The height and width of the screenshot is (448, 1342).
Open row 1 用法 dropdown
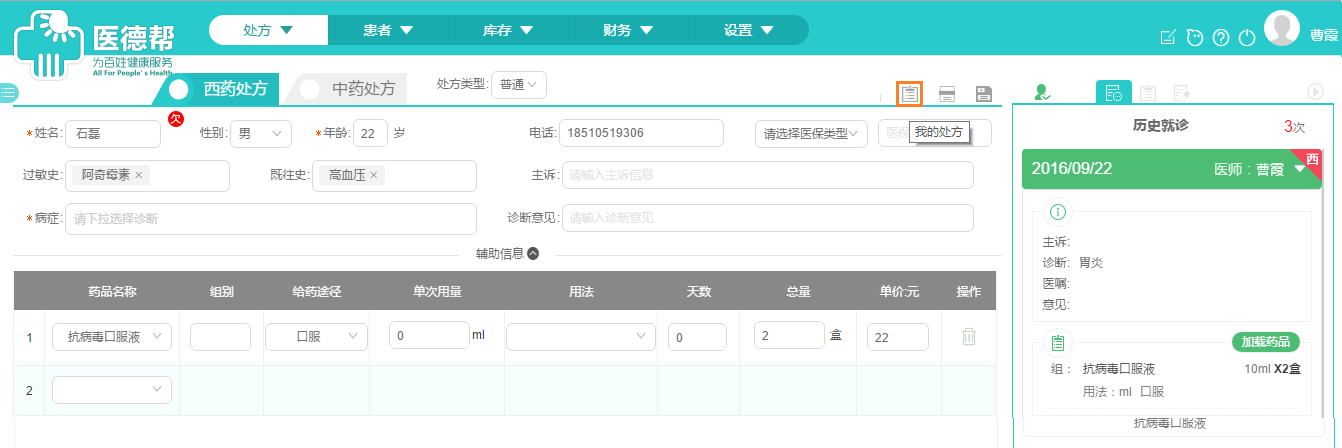pyautogui.click(x=581, y=337)
